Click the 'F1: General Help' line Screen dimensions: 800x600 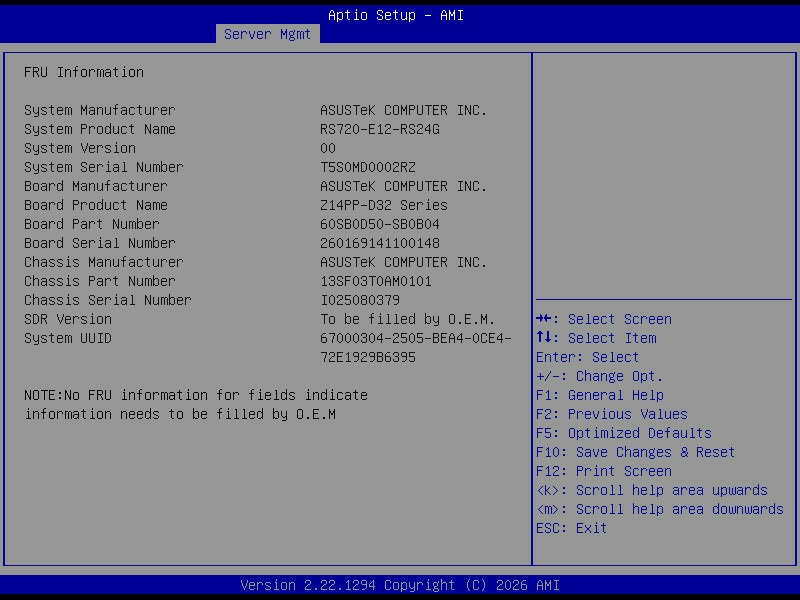(x=599, y=395)
